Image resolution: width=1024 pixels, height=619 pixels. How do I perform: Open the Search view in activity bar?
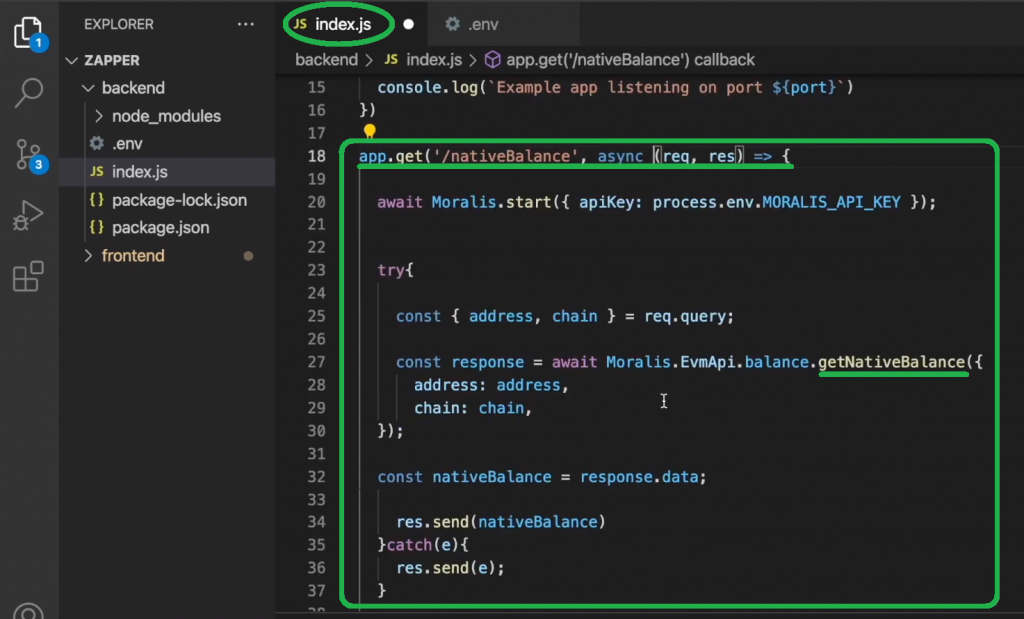[x=29, y=93]
